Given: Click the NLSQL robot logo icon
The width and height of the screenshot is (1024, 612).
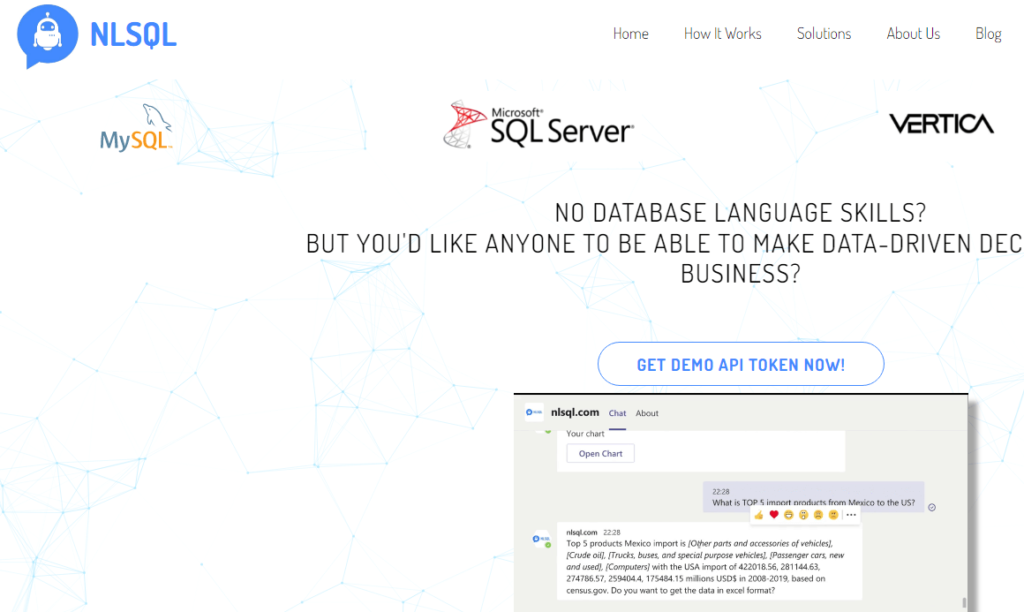Looking at the screenshot, I should point(48,35).
